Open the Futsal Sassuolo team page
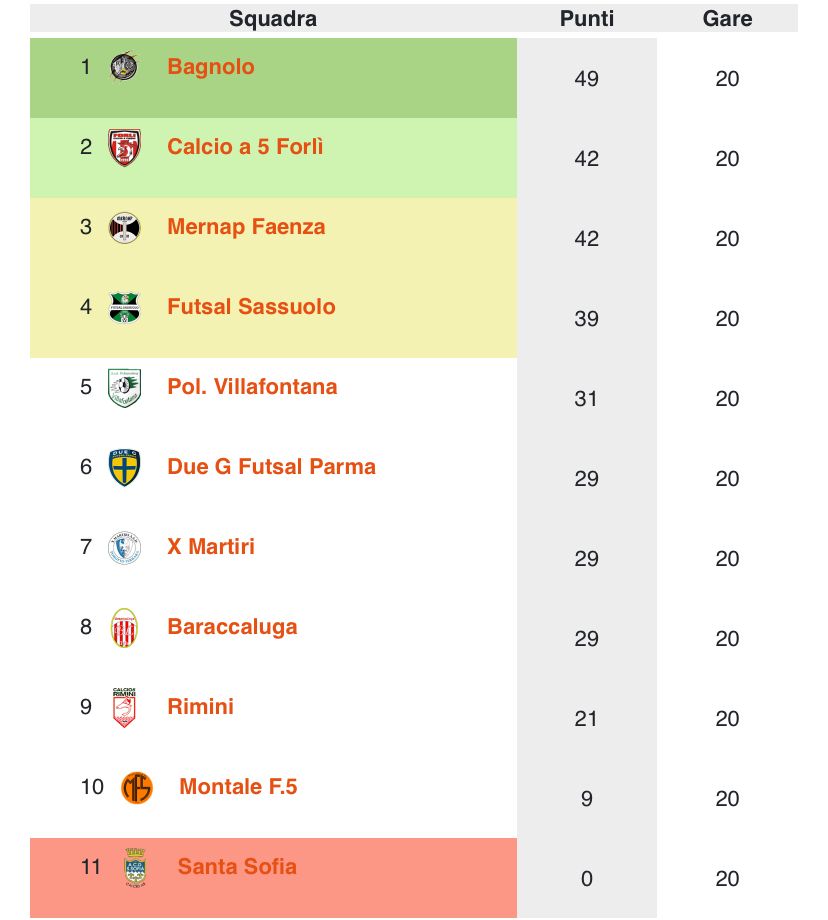 pos(251,307)
